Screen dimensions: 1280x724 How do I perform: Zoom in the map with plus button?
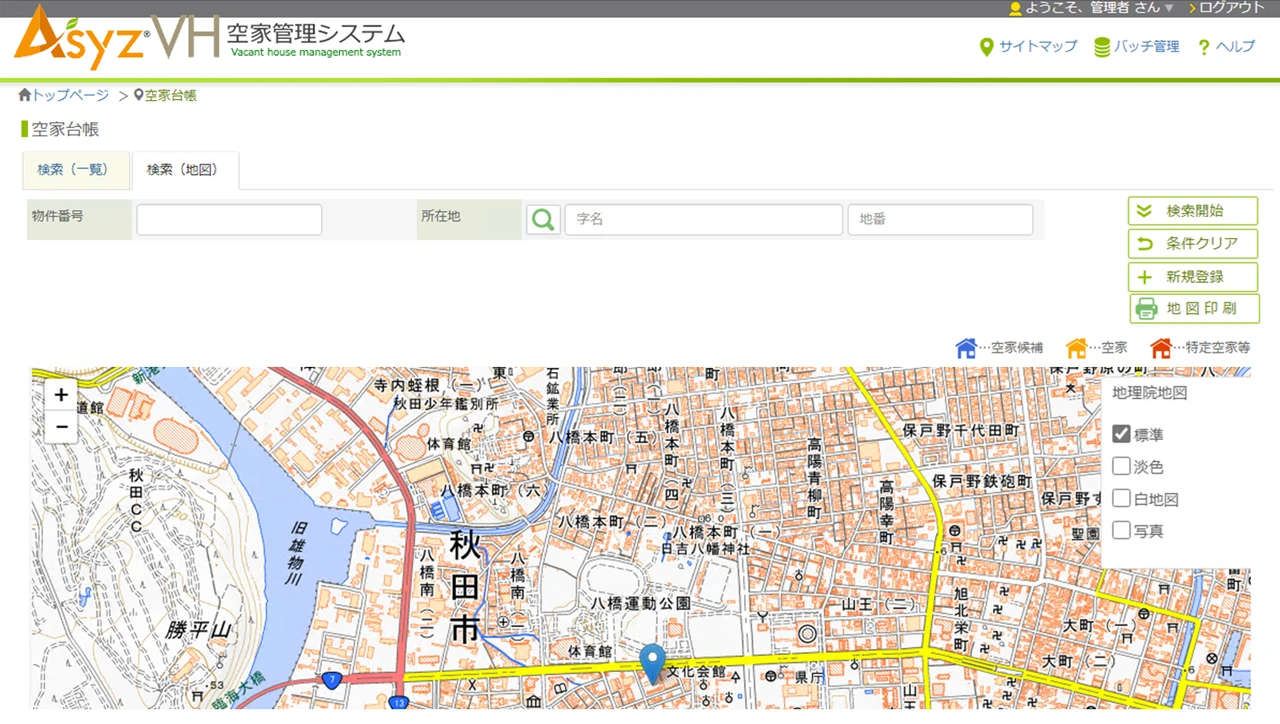pyautogui.click(x=61, y=395)
